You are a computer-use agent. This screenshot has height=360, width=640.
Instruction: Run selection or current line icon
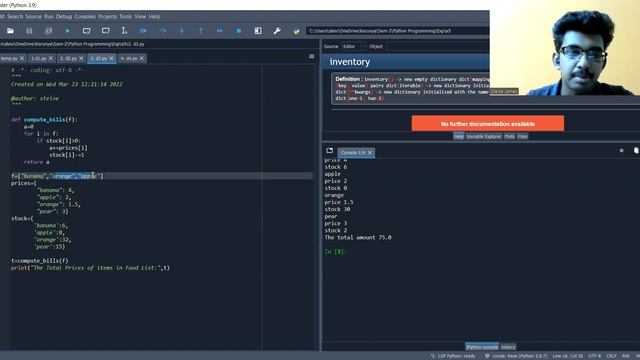coord(124,31)
